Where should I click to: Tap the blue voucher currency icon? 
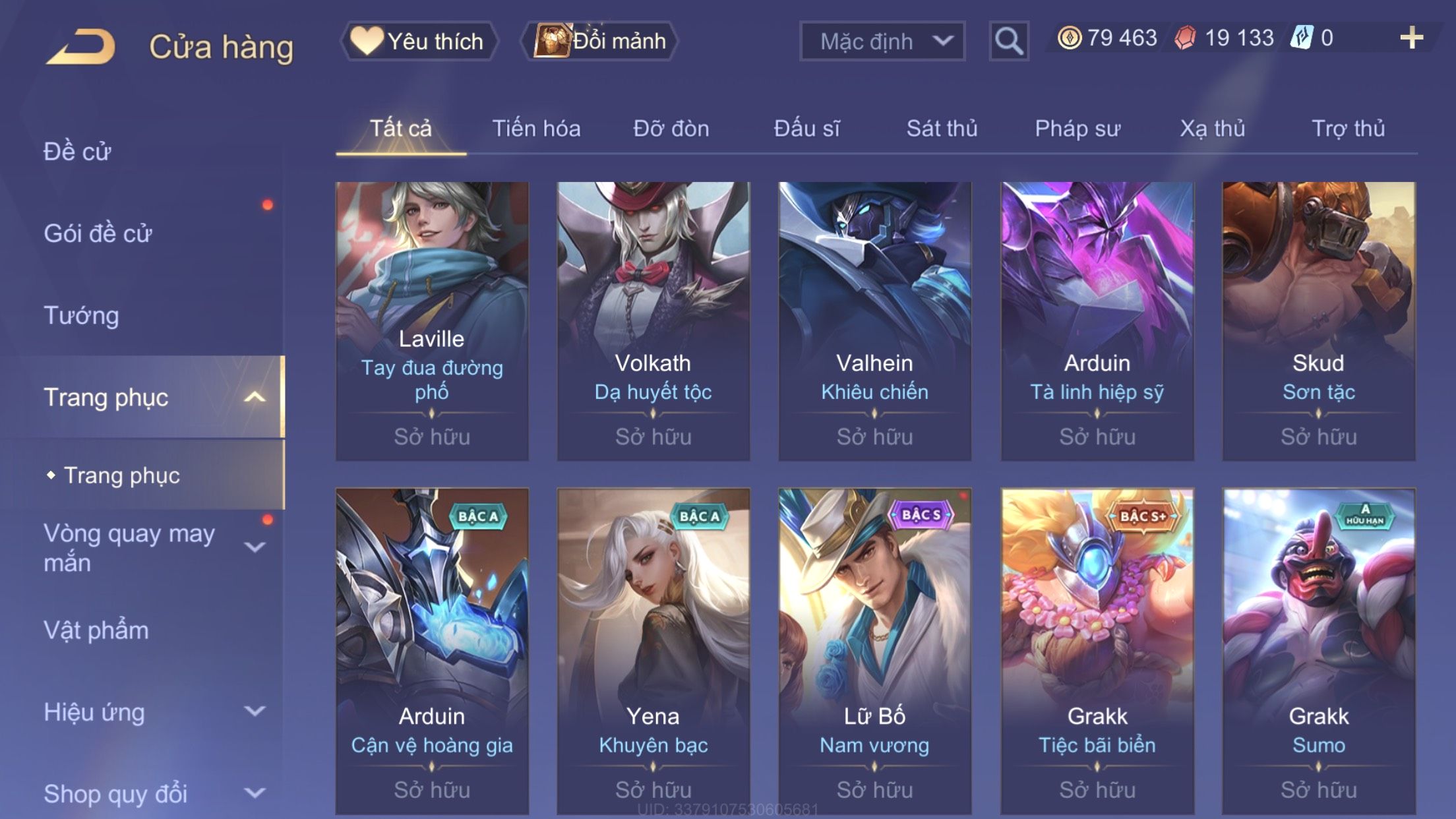coord(1302,38)
